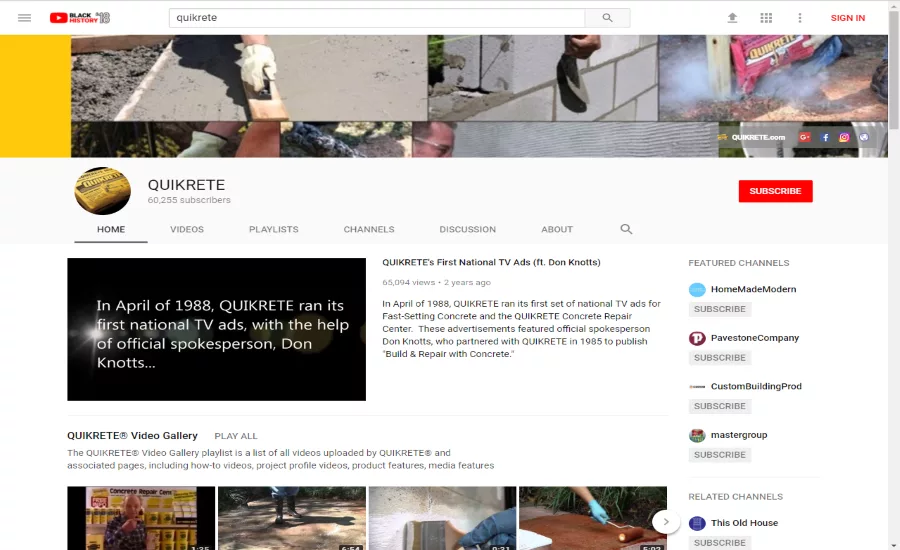Play the featured Don Knotts video
The height and width of the screenshot is (550, 900).
pos(216,330)
